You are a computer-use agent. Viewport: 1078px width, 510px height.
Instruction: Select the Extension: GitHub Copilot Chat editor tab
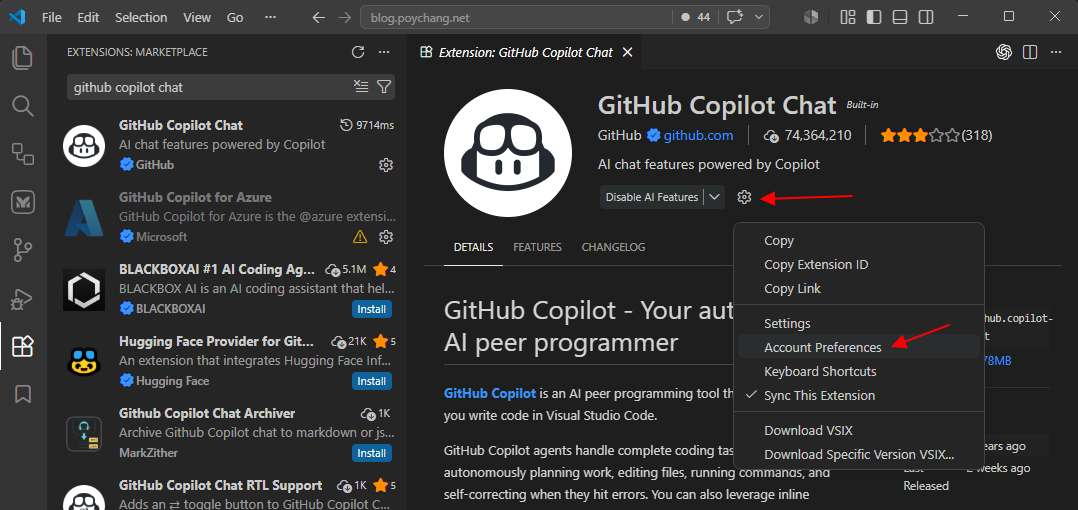click(x=526, y=52)
